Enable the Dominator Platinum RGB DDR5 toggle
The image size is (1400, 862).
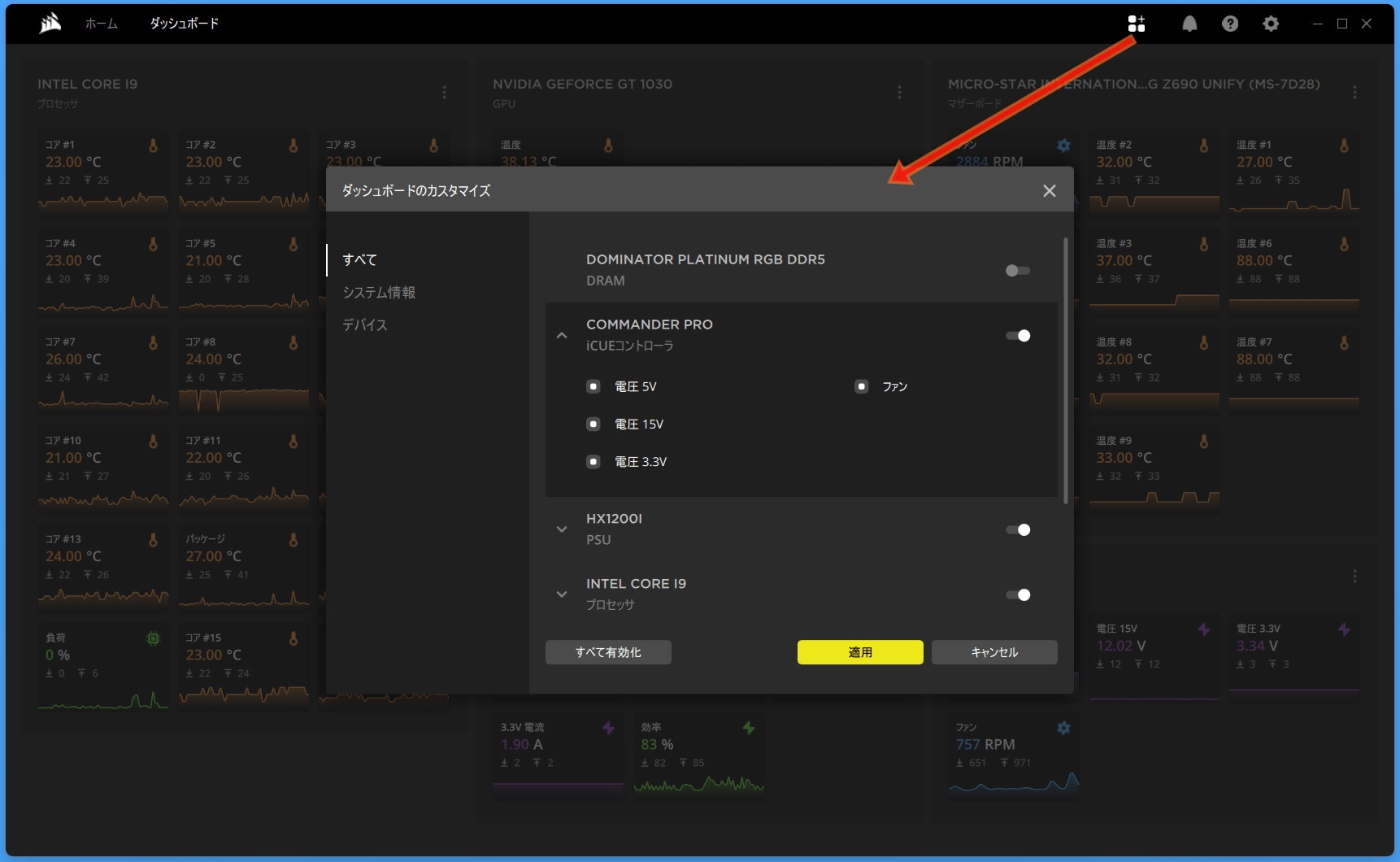point(1018,271)
